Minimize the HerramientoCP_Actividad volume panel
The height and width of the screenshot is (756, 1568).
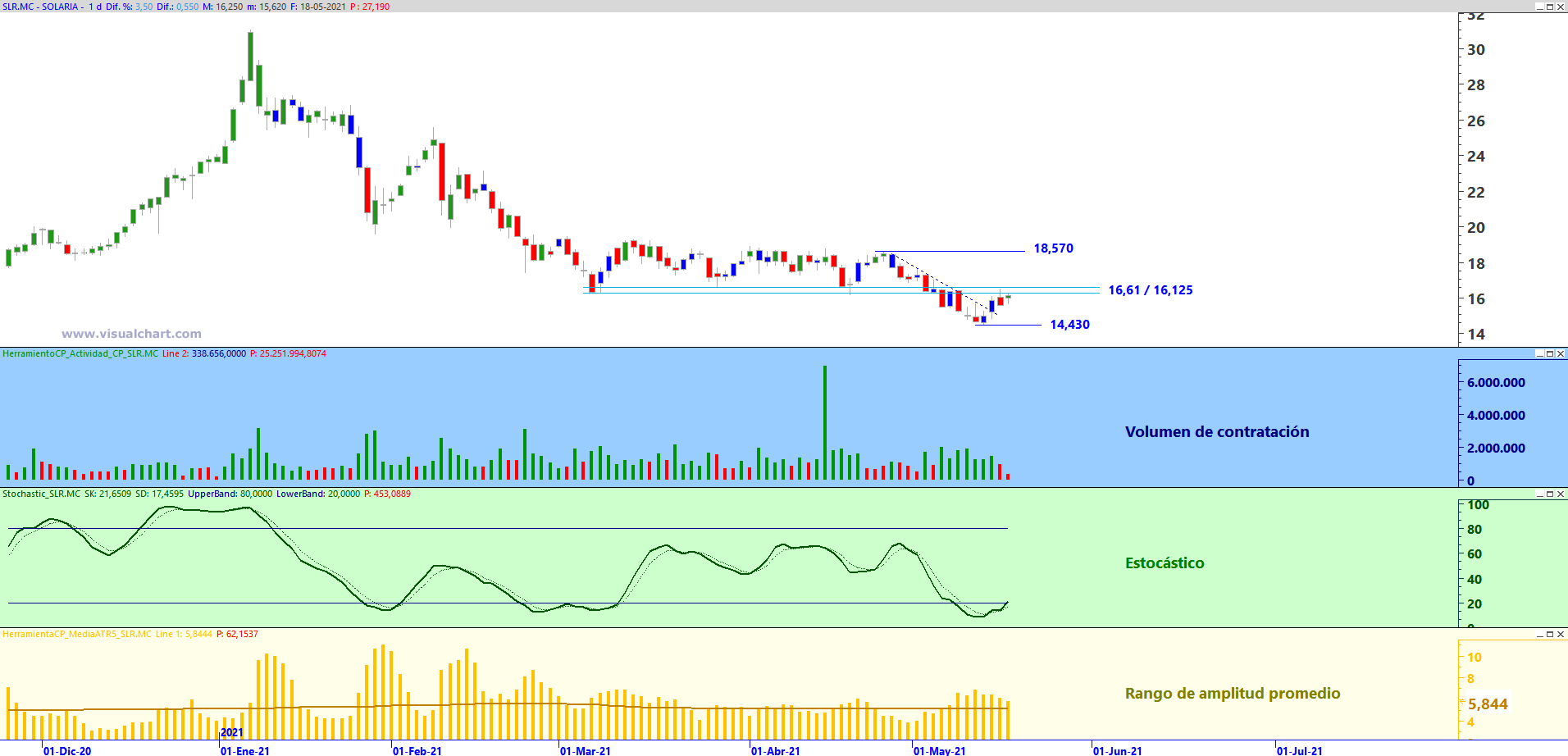point(1539,353)
